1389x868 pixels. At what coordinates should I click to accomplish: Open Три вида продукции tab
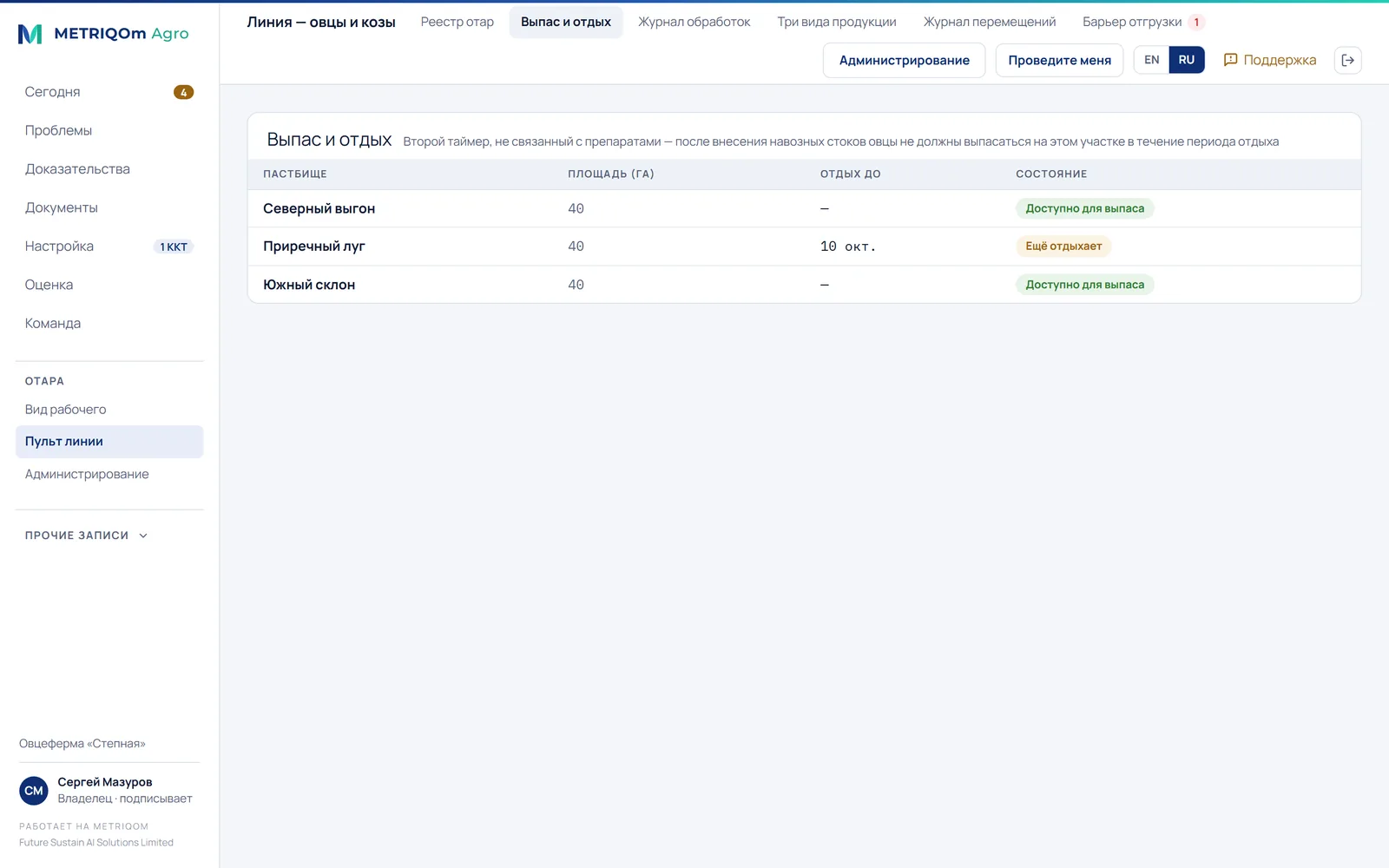click(x=837, y=22)
